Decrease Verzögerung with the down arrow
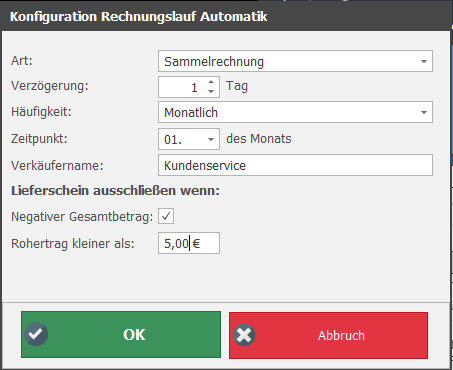Screen dimensions: 453x370 point(211,91)
